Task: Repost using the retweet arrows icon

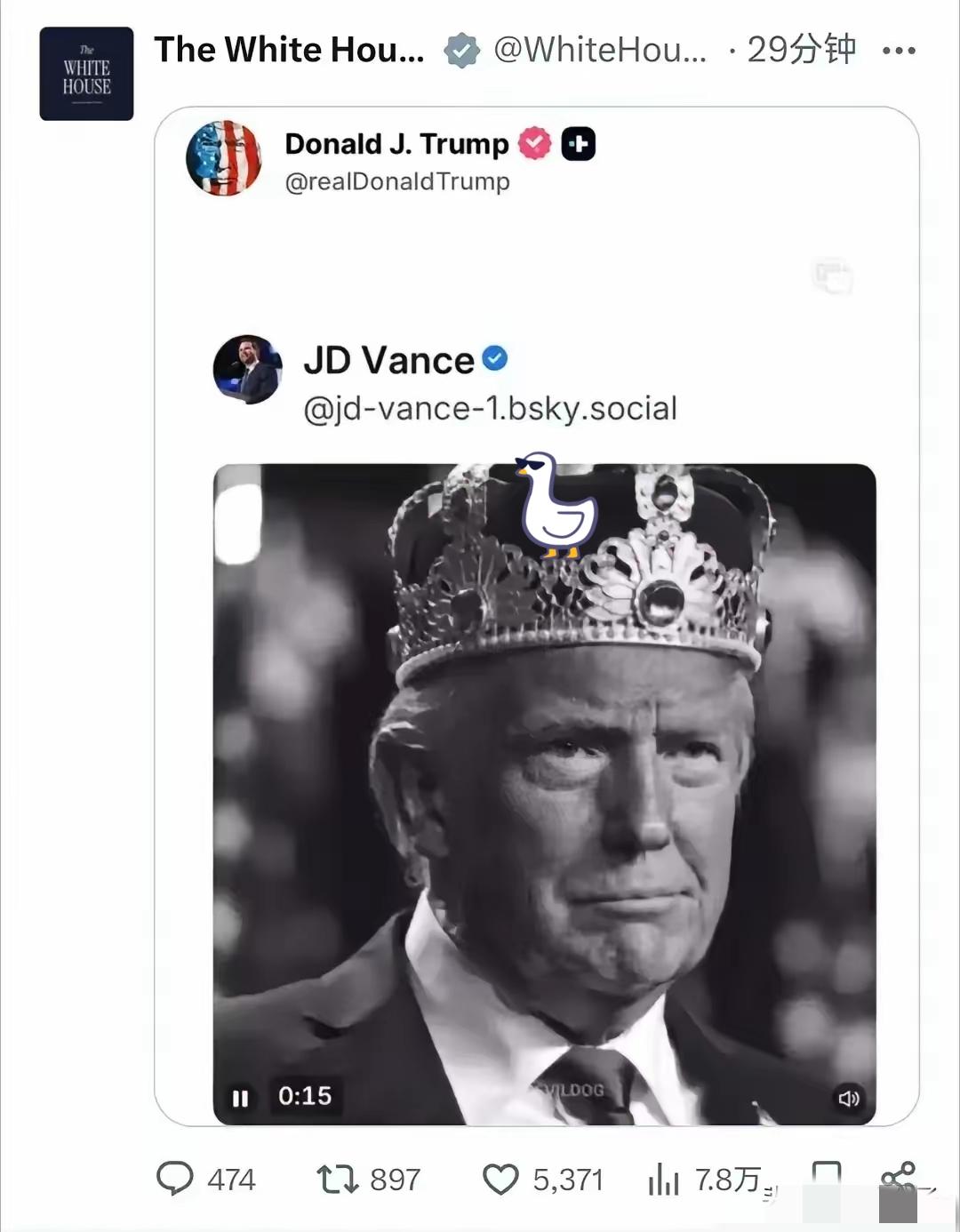Action: point(337,1179)
